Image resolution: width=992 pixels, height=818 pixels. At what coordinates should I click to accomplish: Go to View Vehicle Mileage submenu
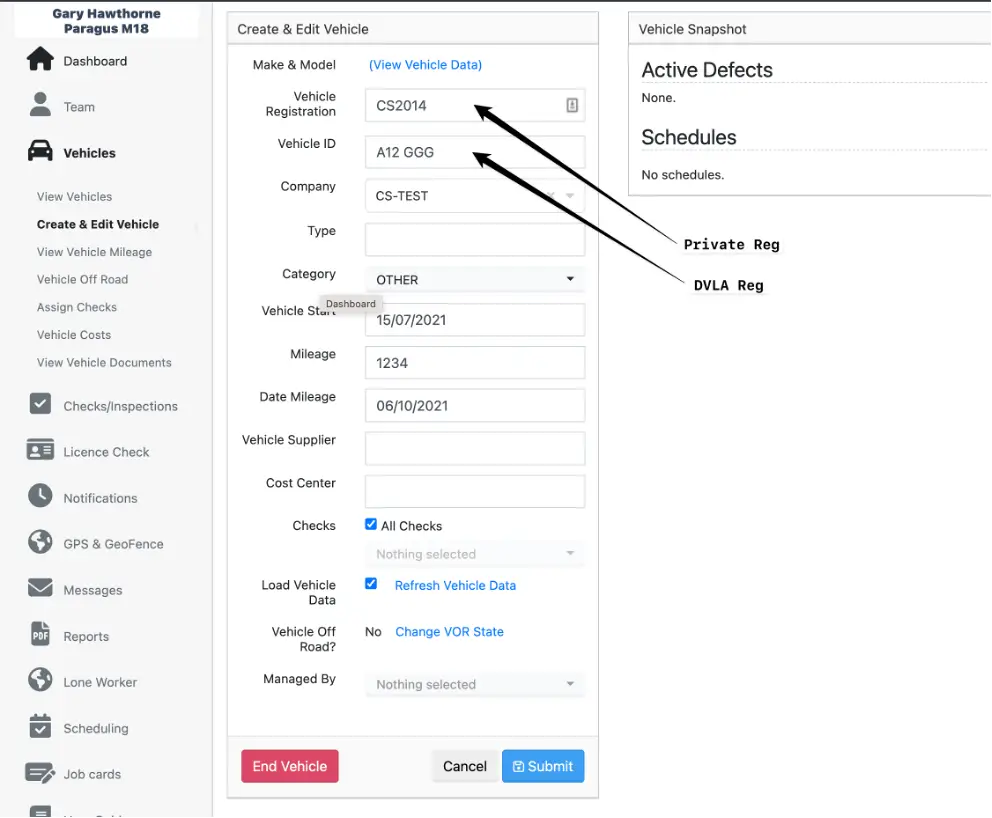94,252
